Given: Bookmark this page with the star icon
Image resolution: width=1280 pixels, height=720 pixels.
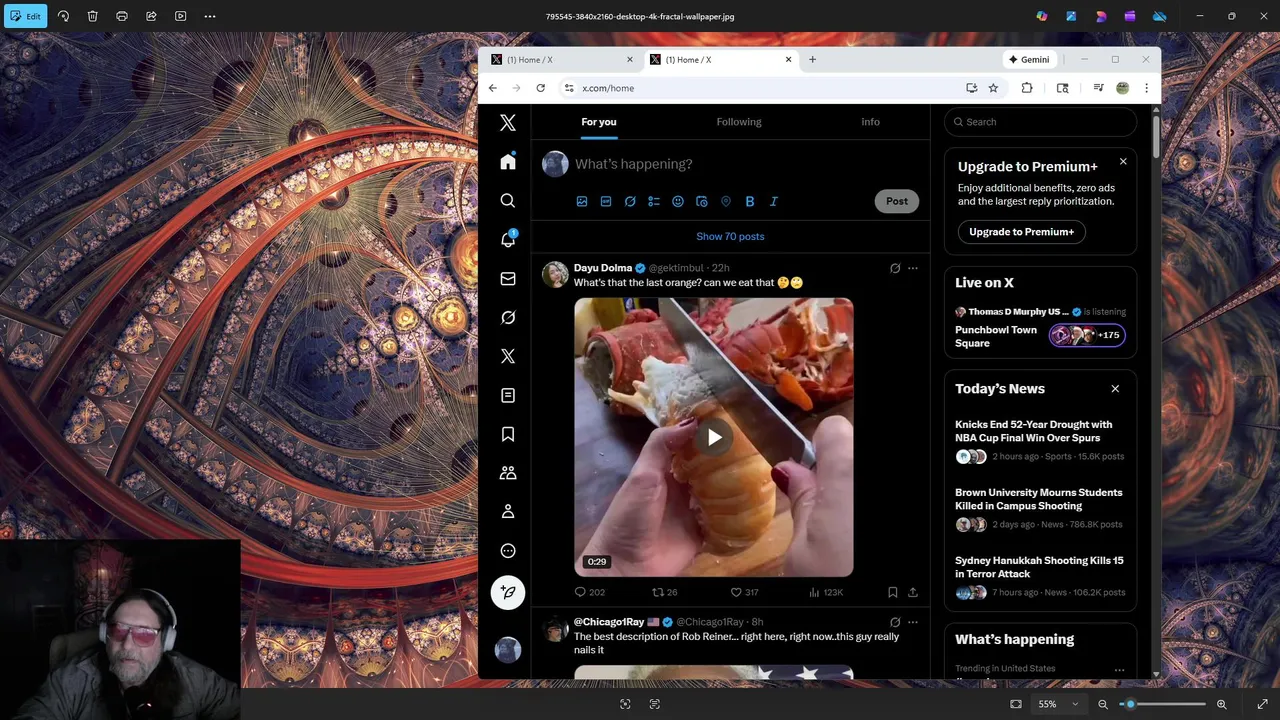Looking at the screenshot, I should point(993,88).
